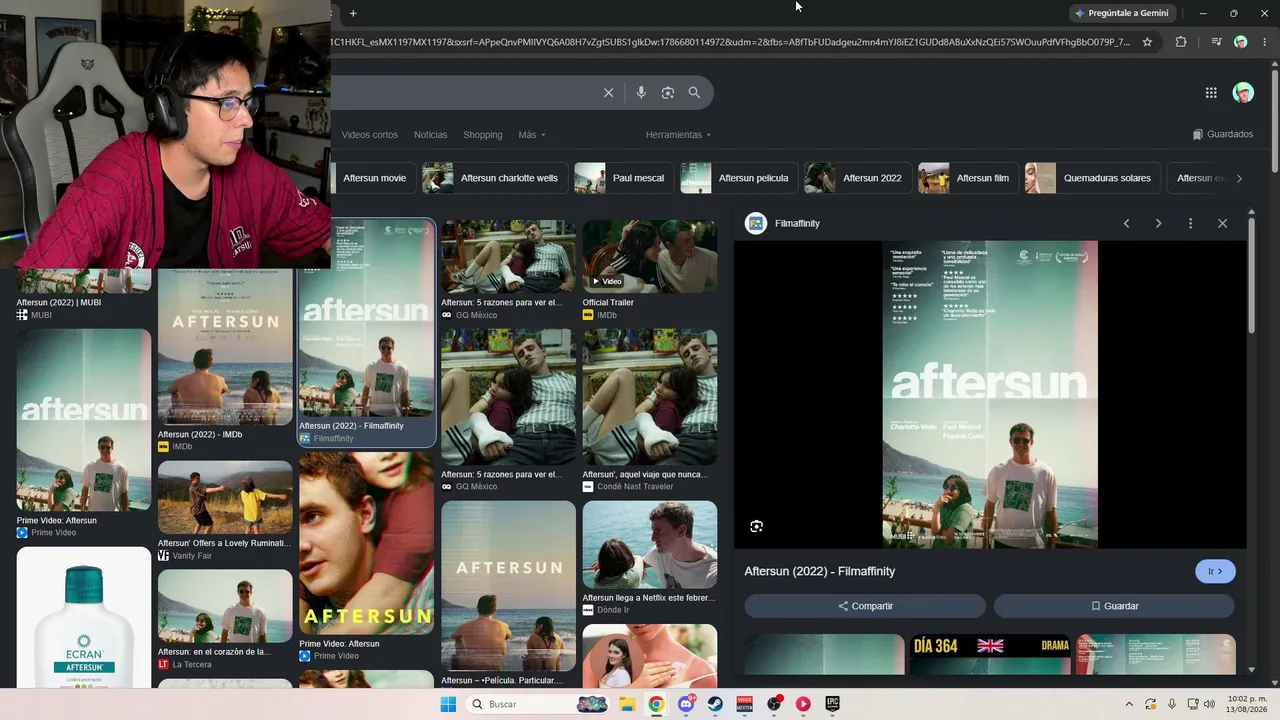The height and width of the screenshot is (720, 1280).
Task: Start a voice search with the microphone
Action: [x=641, y=93]
